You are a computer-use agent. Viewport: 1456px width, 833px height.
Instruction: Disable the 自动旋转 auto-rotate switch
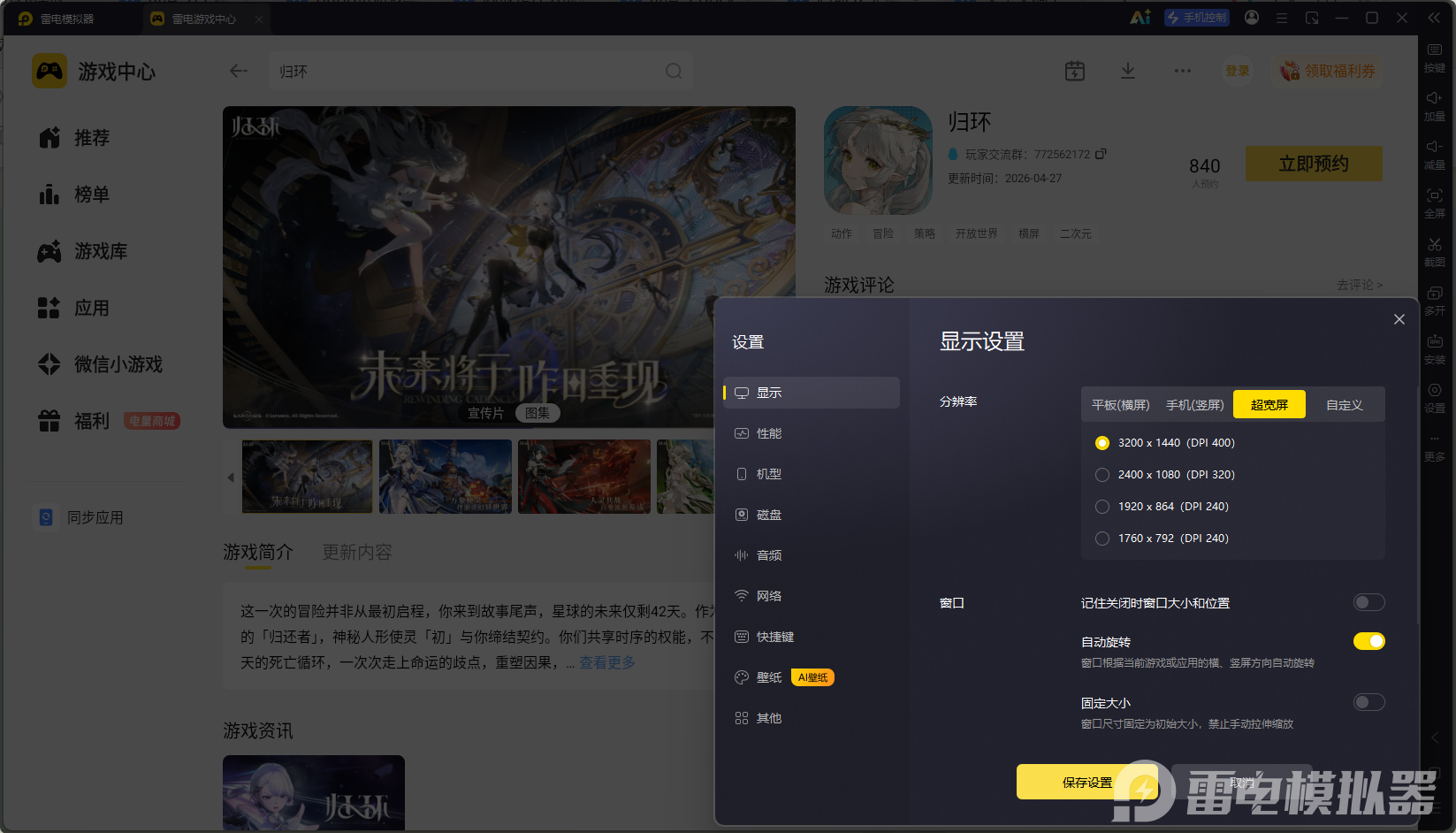1368,641
